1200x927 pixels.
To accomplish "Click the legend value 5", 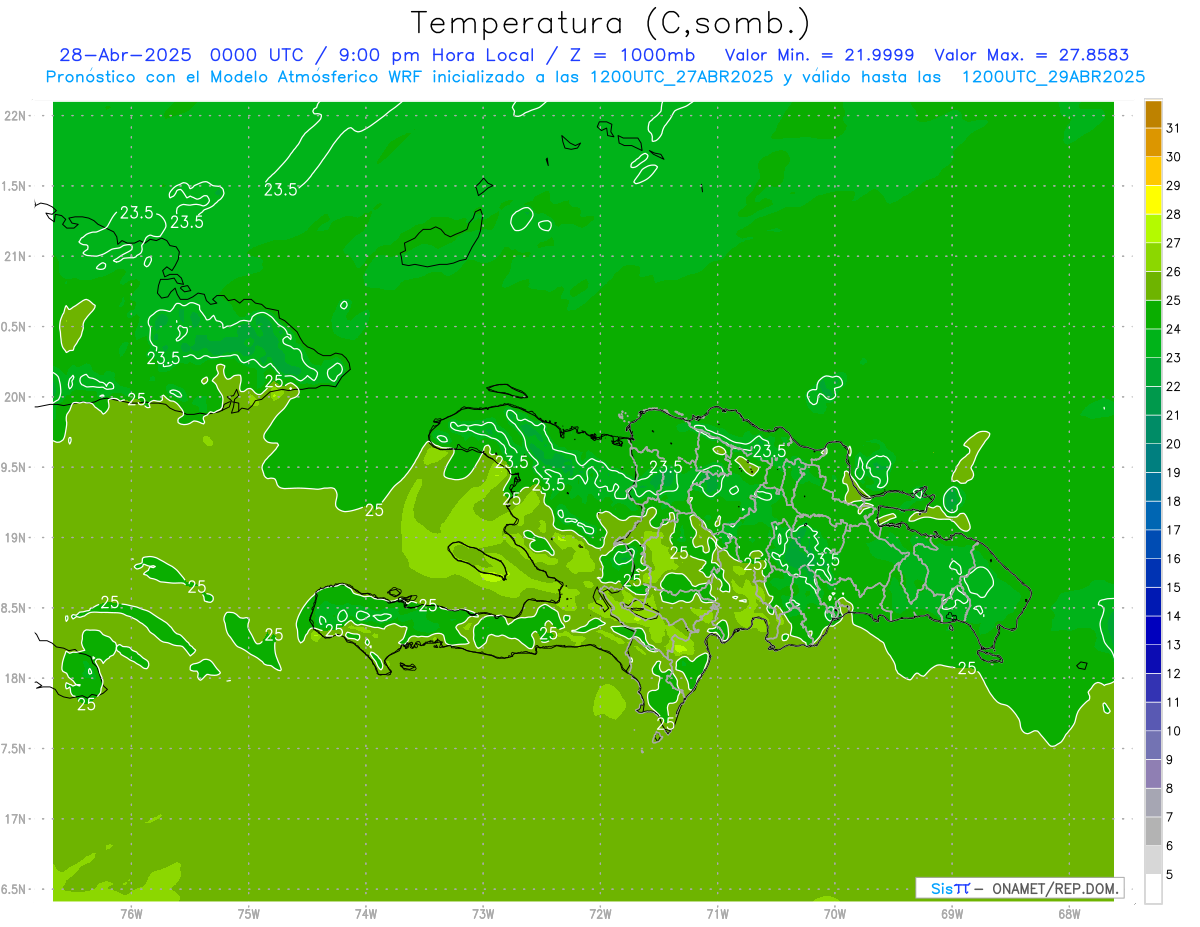I will 1169,875.
